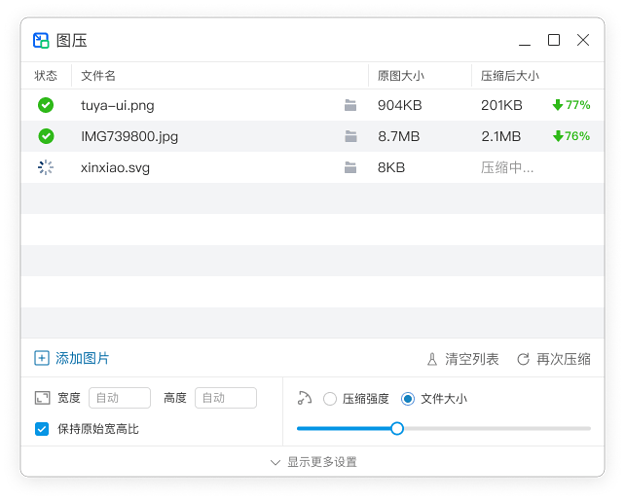Sort by 原图大小 column header
Viewport: 624px width, 500px height.
tap(401, 75)
